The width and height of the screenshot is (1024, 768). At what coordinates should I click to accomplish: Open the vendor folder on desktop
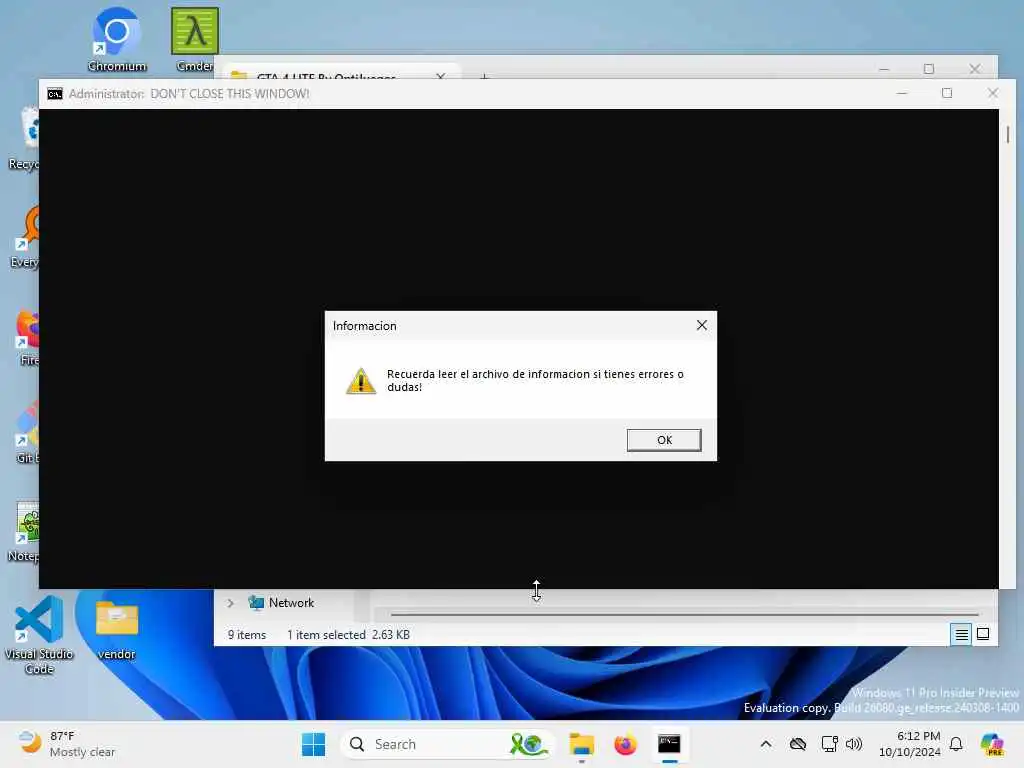117,630
